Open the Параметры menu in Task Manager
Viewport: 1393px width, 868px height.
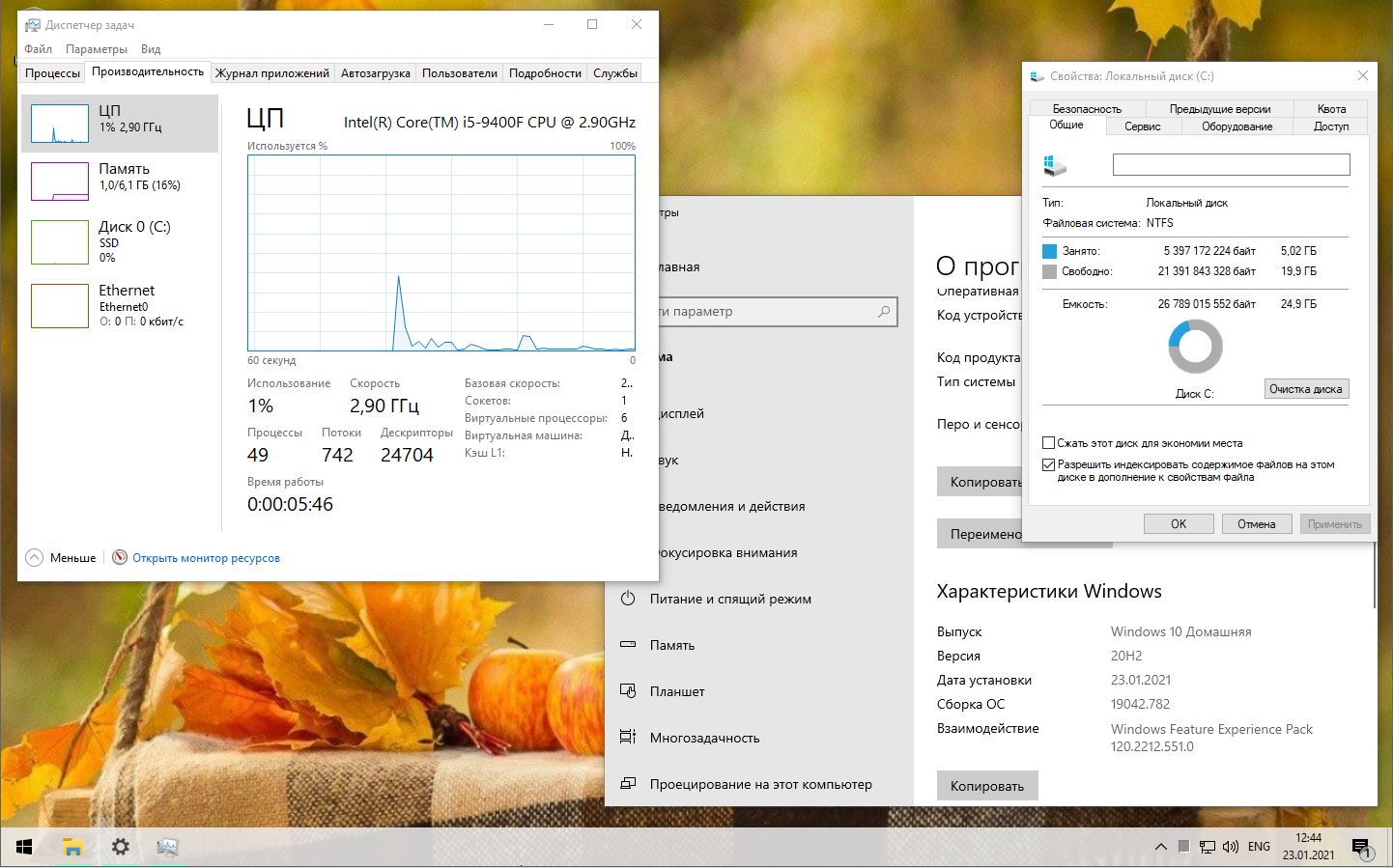point(97,49)
